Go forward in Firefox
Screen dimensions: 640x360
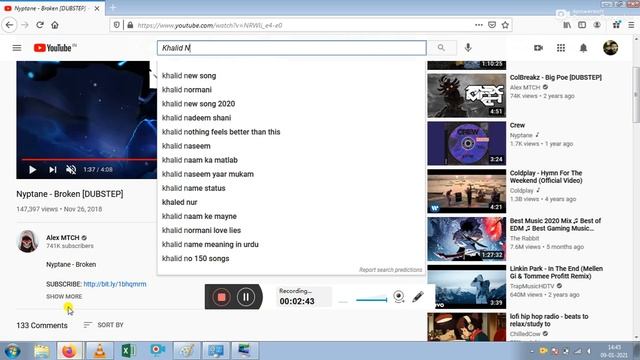pyautogui.click(x=25, y=25)
